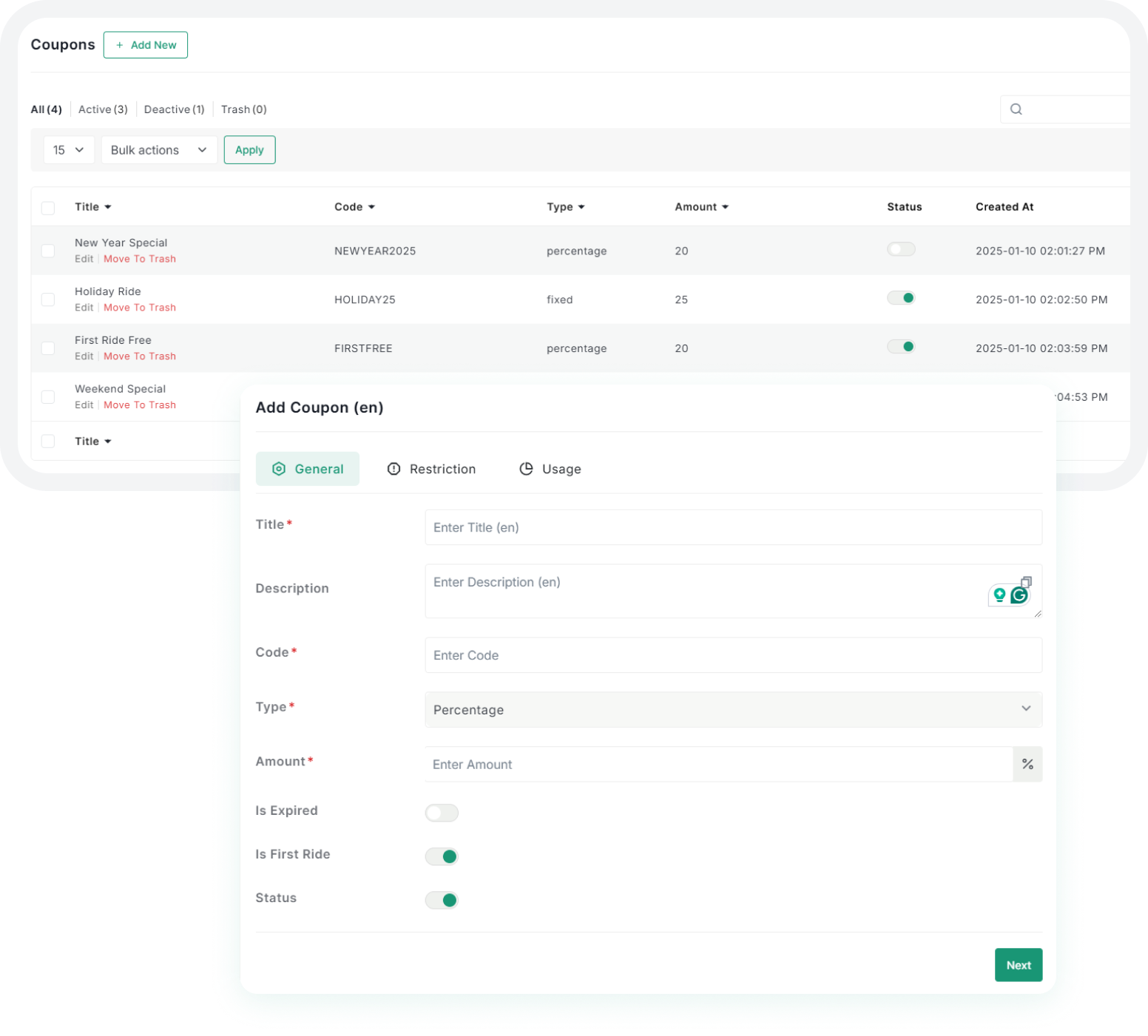Expand the 15 per-page dropdown
This screenshot has width=1148, height=1036.
point(69,150)
